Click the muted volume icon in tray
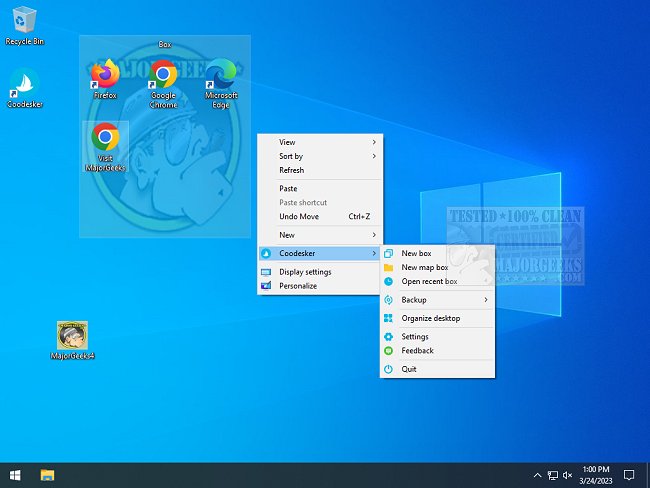 (x=568, y=475)
